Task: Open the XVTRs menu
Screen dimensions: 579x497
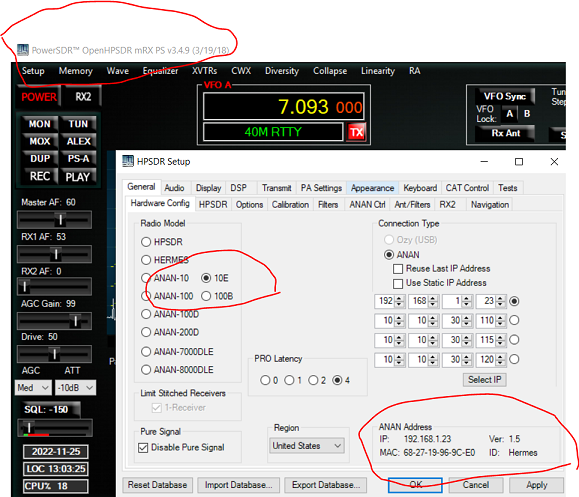Action: (204, 71)
